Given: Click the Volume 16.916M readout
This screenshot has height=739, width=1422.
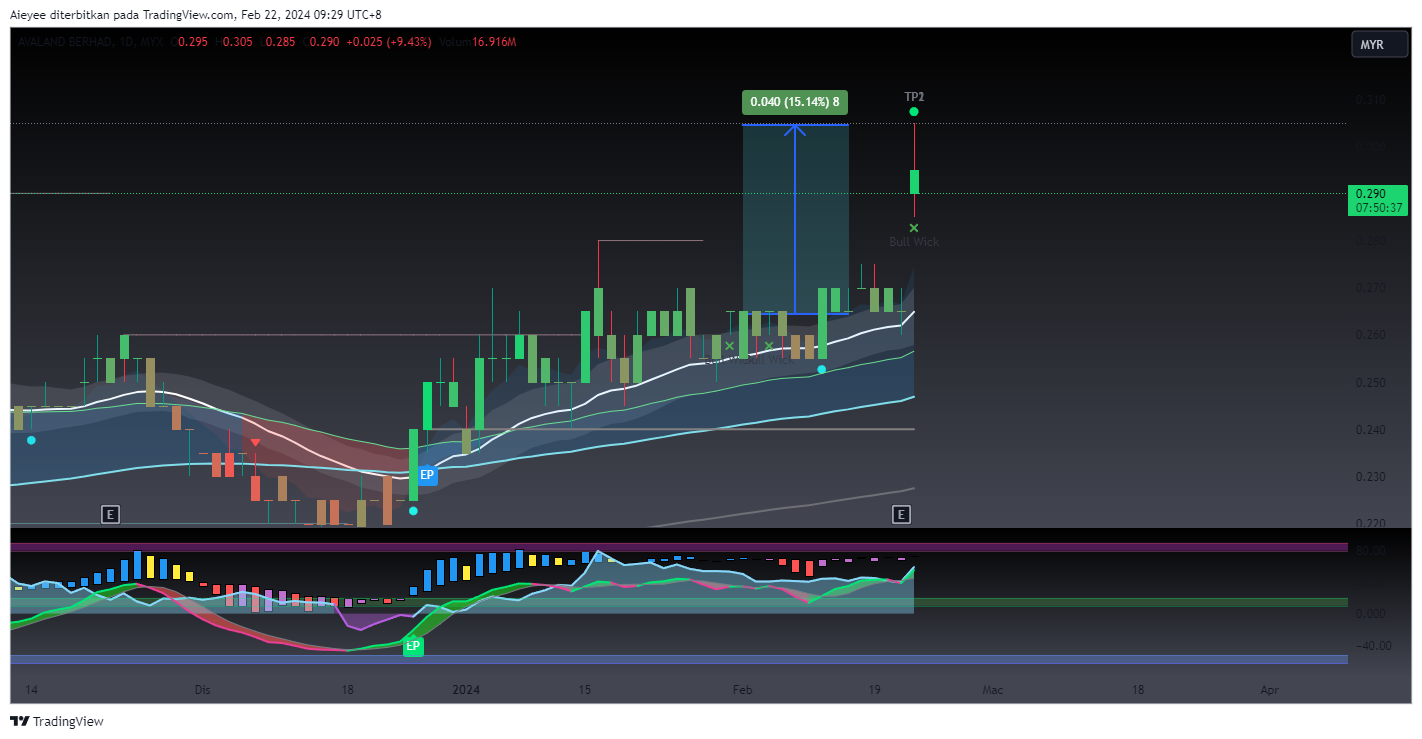Looking at the screenshot, I should point(478,42).
